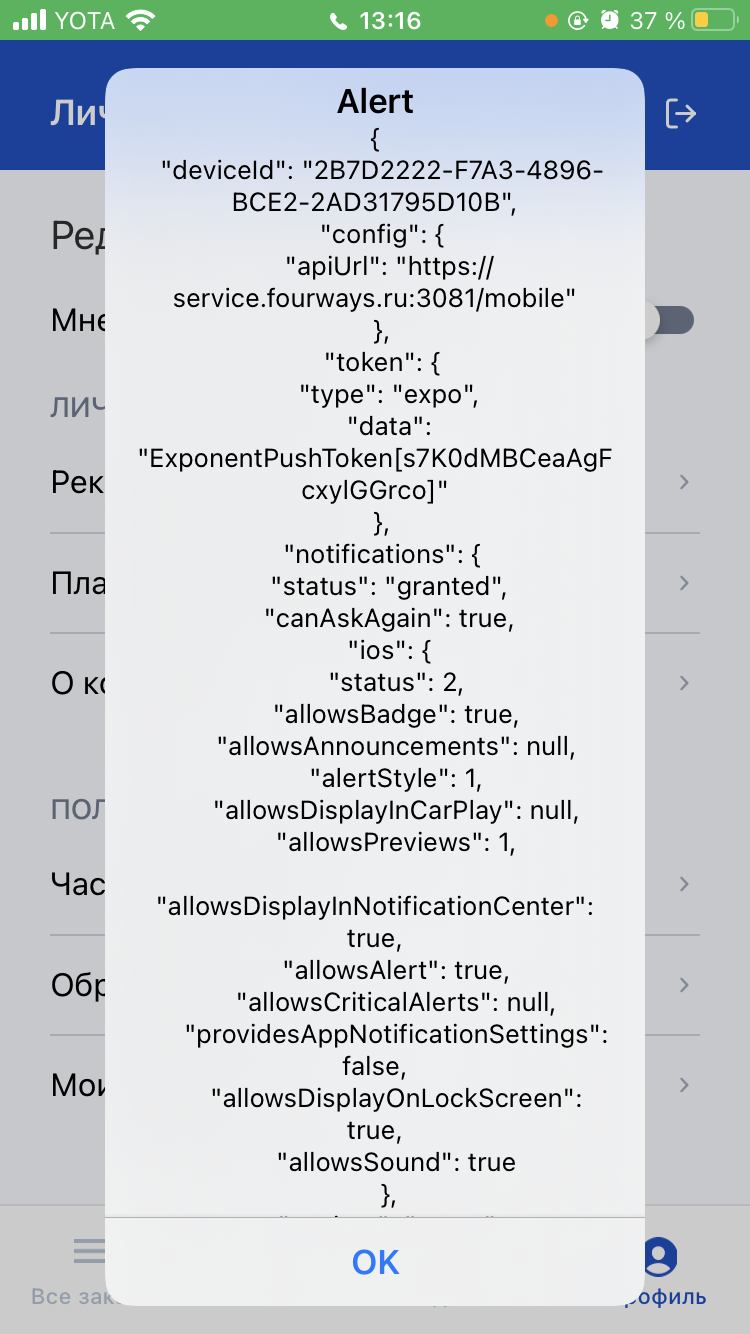Open the "Мои" row arrow
Screen dimensions: 750x1334
[x=684, y=1085]
